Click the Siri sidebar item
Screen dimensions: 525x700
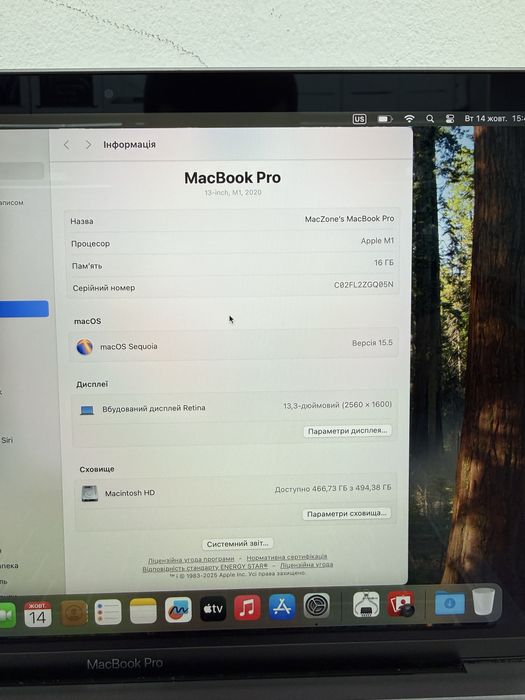click(7, 440)
